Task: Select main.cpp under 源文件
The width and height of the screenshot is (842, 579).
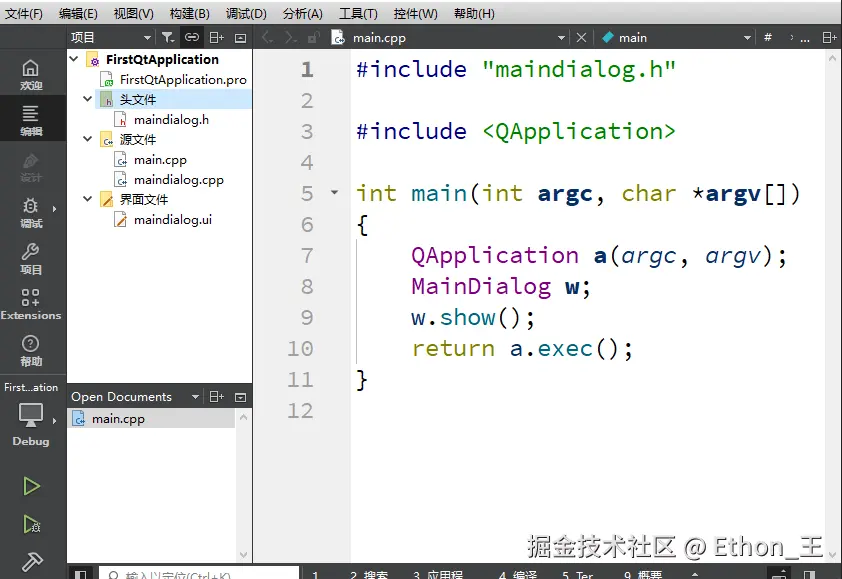Action: 160,160
